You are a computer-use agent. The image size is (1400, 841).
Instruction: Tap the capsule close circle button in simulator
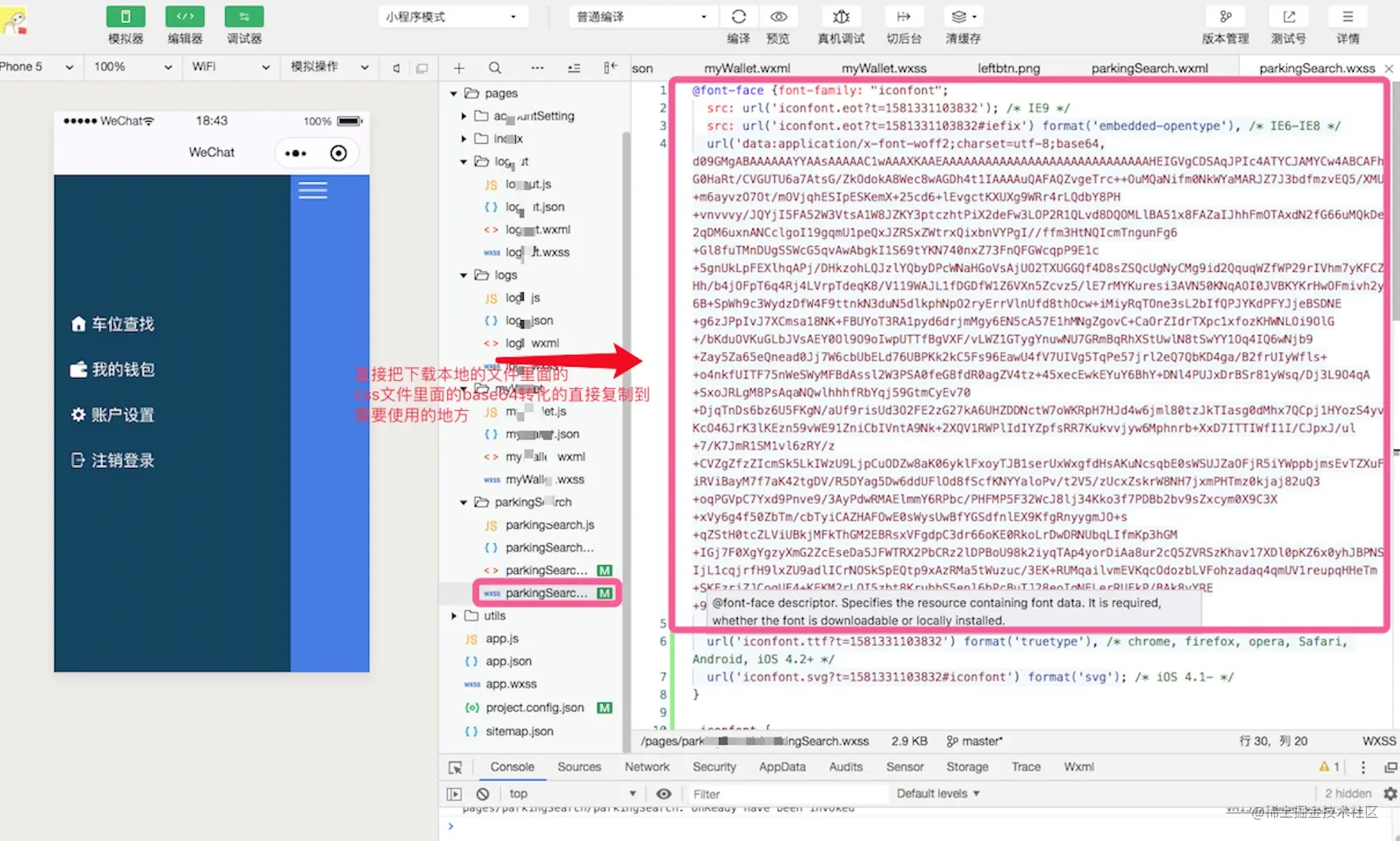(338, 153)
